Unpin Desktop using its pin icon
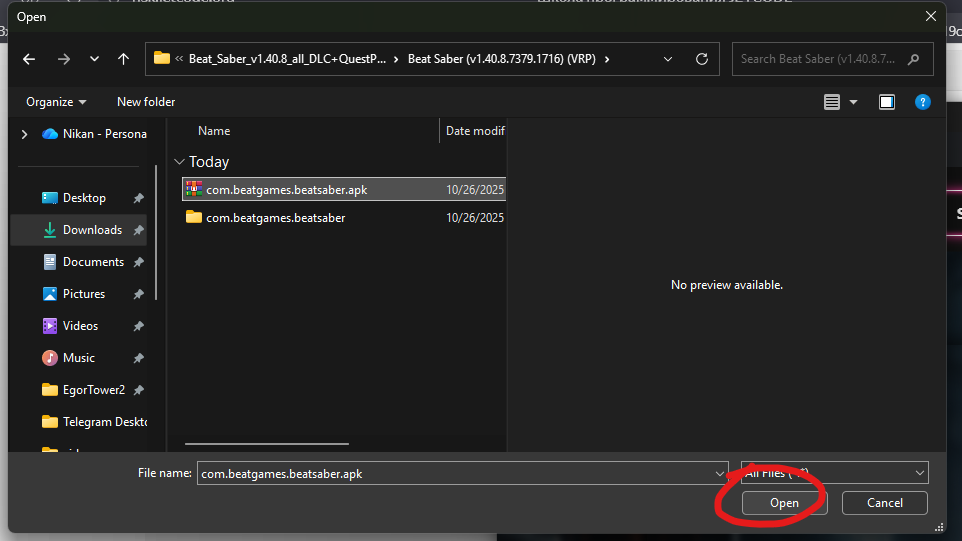 point(139,198)
